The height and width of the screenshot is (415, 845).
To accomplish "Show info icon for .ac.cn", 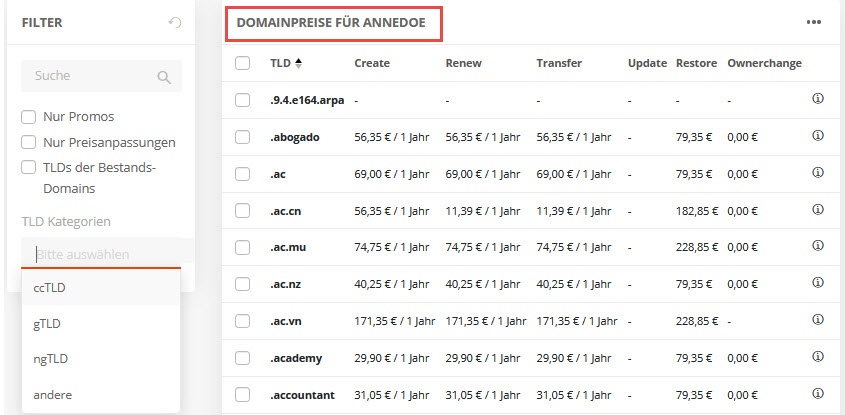I will [x=818, y=209].
